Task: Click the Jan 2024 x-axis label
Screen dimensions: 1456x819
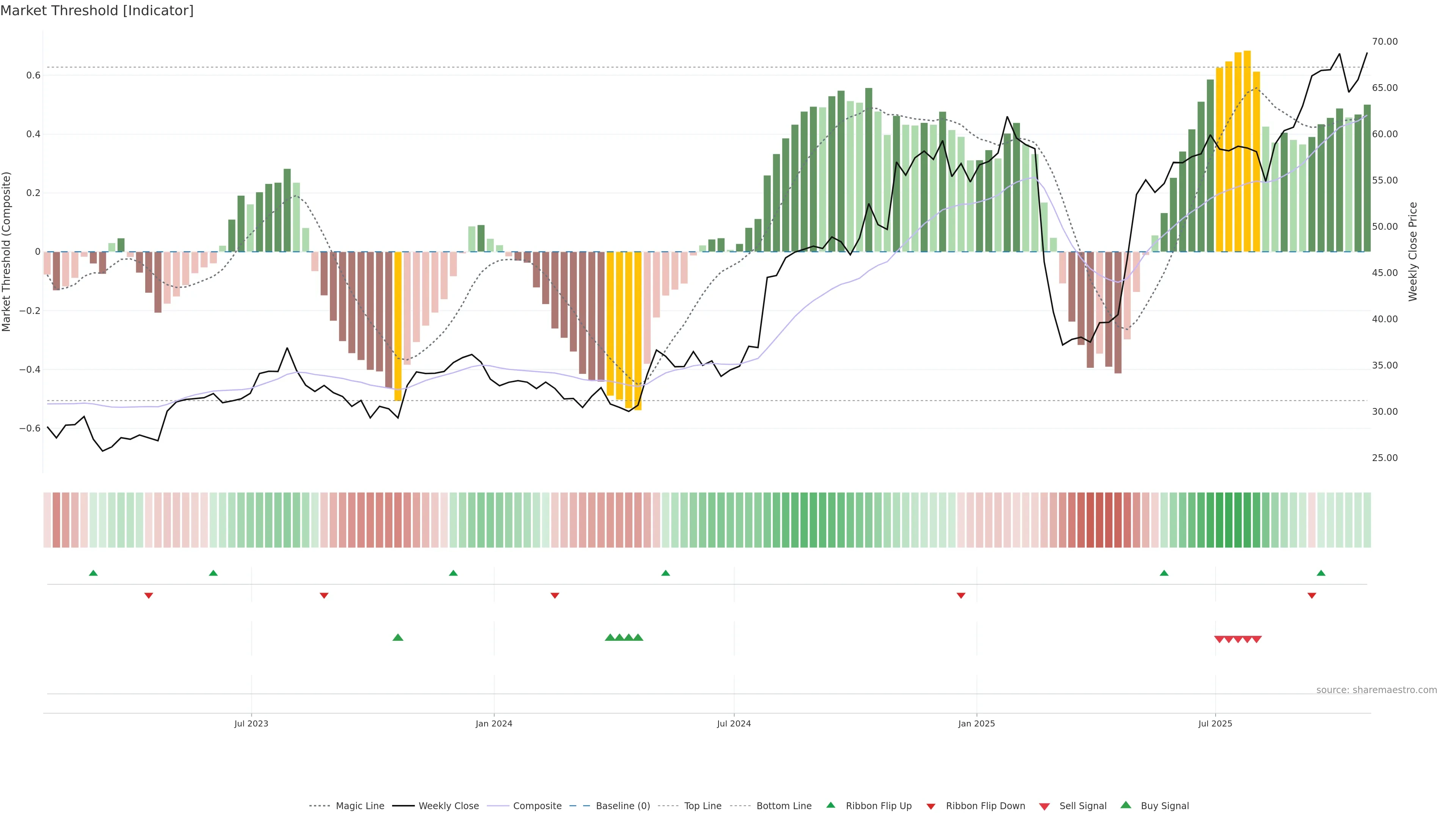Action: 493,723
